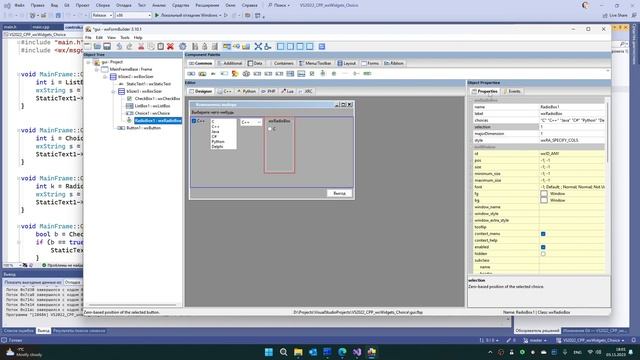Toggle the enabled property checkbox
Viewport: 640px width, 360px height.
pyautogui.click(x=543, y=247)
